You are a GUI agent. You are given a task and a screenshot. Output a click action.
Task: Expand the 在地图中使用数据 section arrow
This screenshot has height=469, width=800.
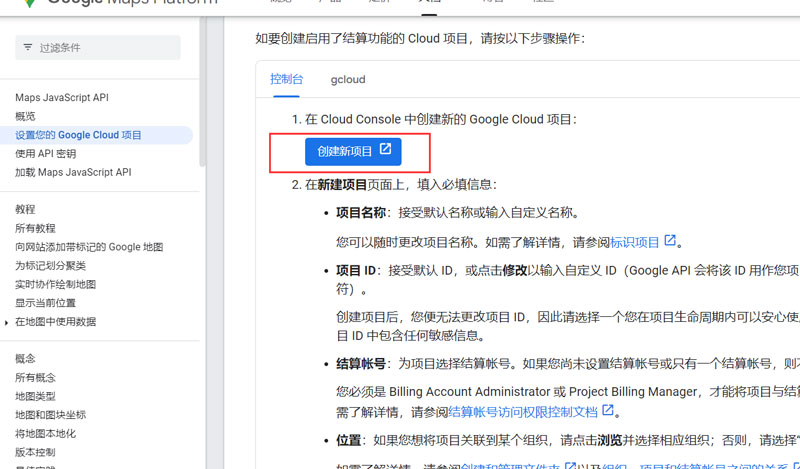7,322
